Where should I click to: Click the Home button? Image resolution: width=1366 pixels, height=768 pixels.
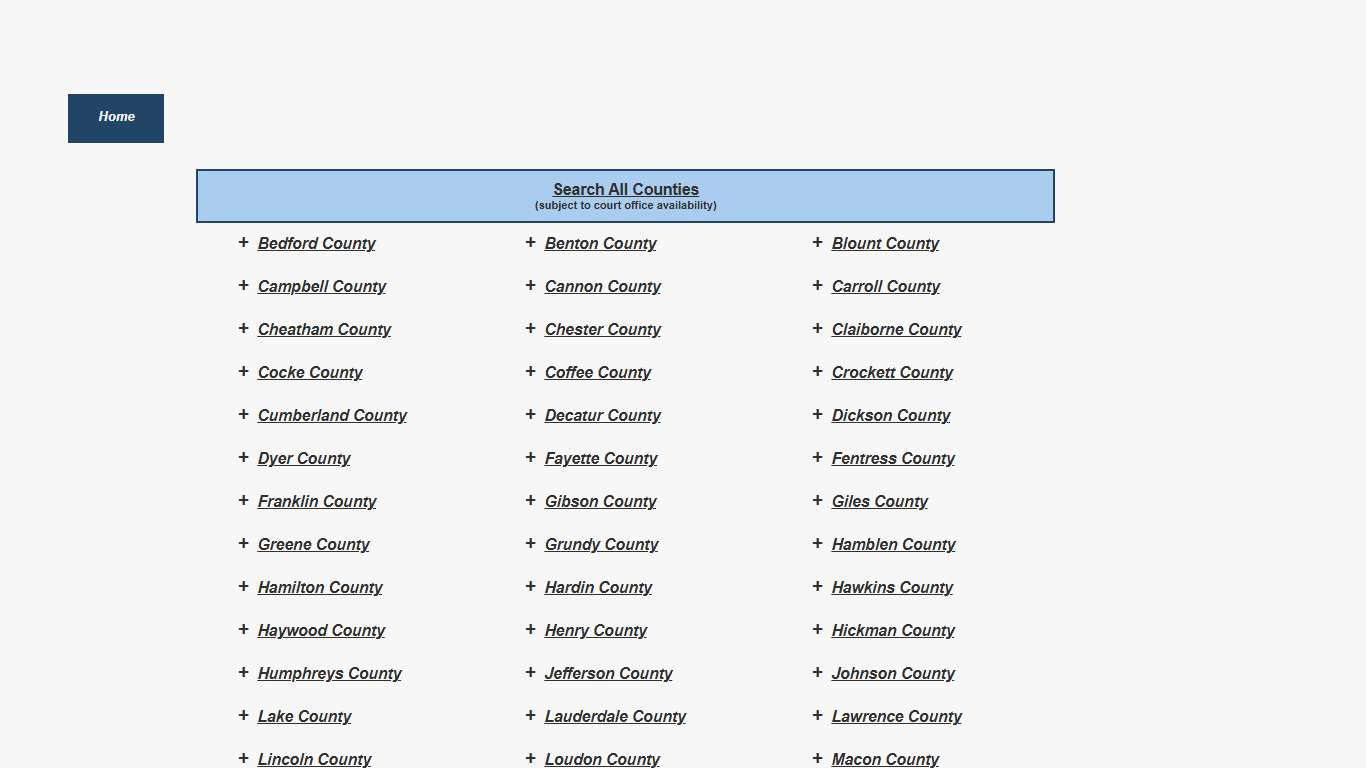pos(116,118)
